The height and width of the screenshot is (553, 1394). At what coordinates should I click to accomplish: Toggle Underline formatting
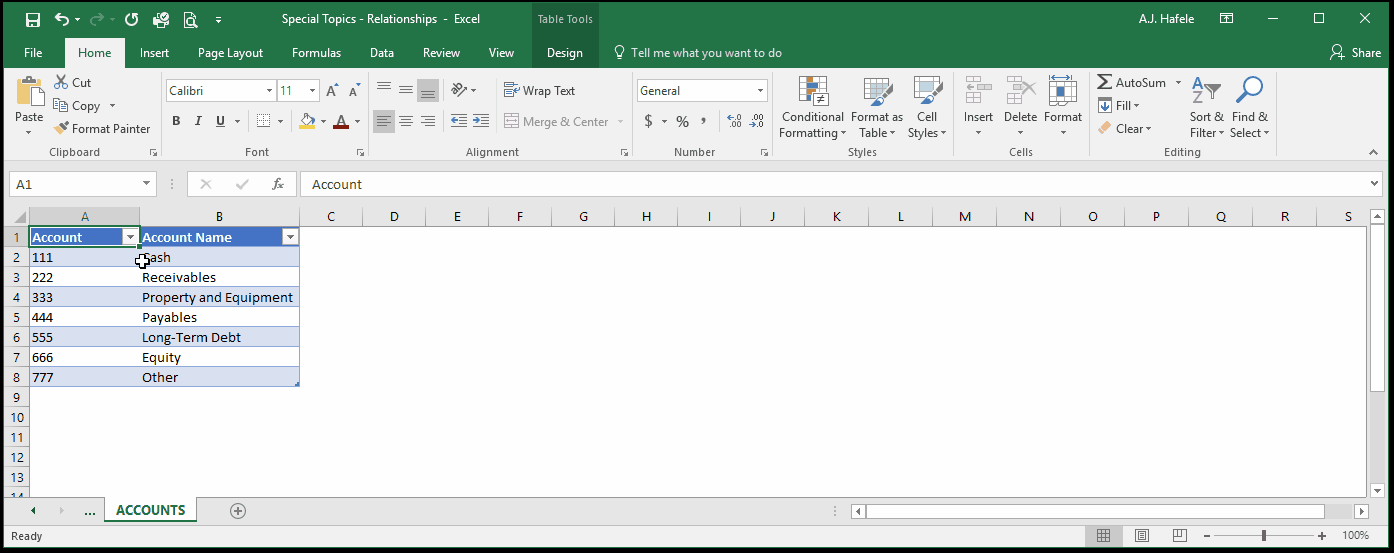tap(221, 121)
